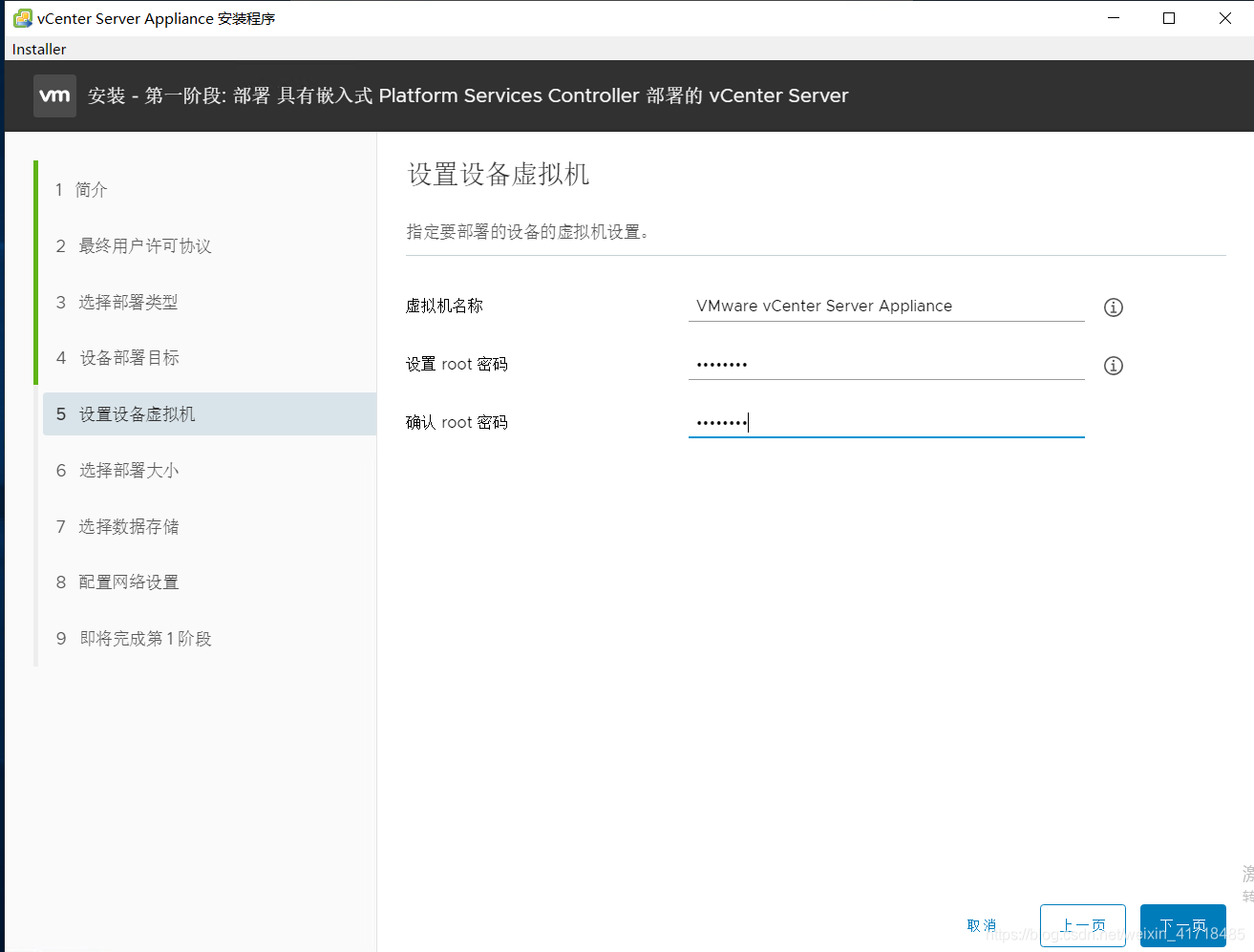Click the 上一页 previous button
Viewport: 1254px width, 952px height.
coord(1083,925)
